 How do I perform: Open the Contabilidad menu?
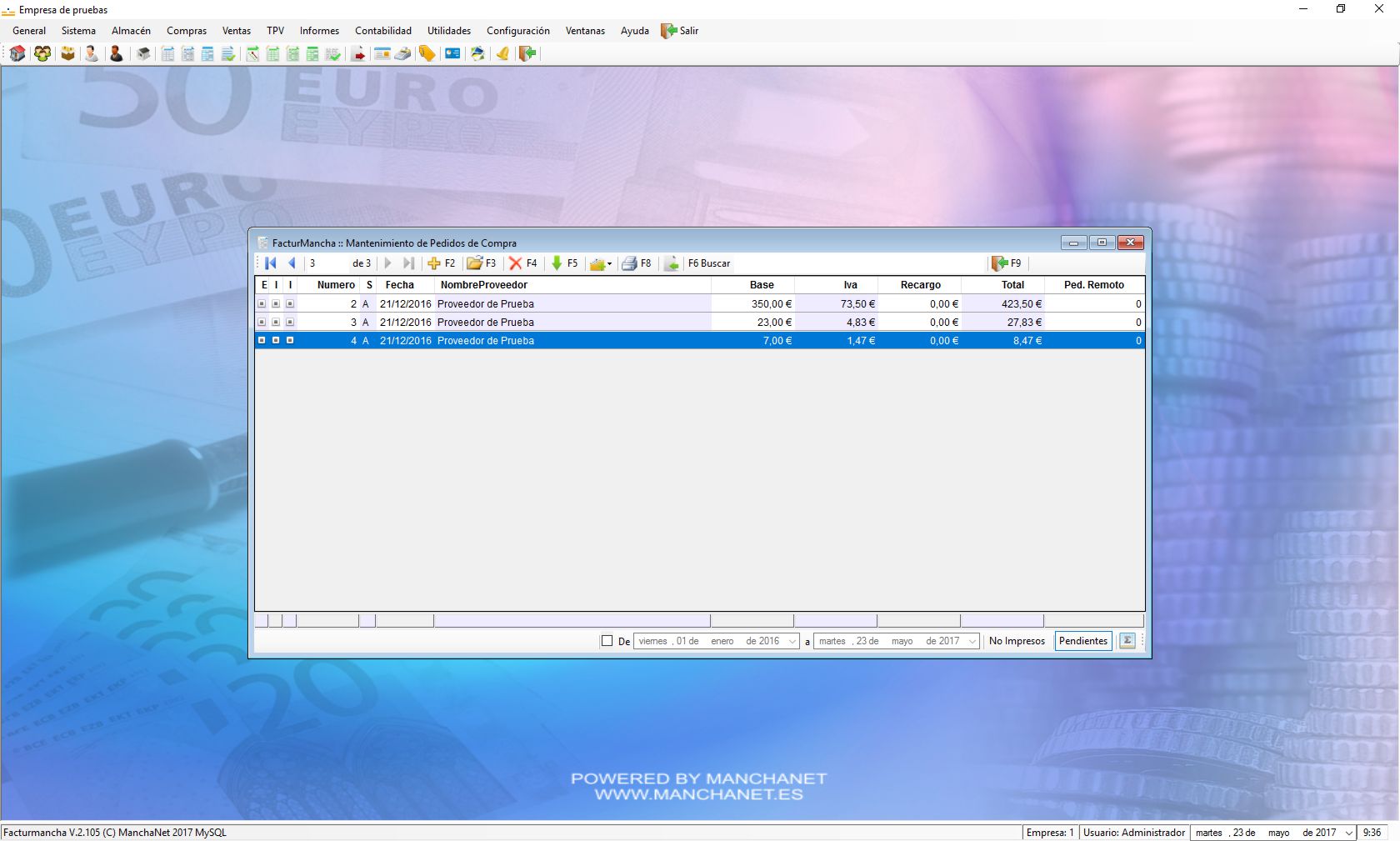382,31
